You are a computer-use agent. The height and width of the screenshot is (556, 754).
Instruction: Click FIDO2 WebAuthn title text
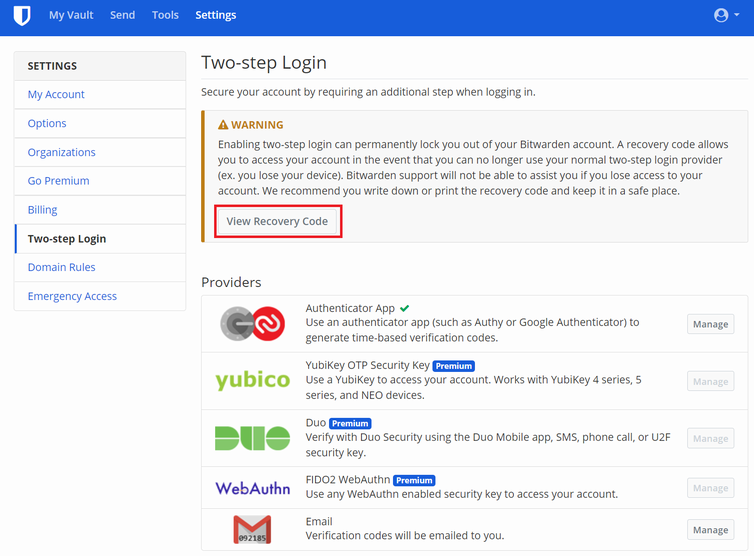[348, 480]
